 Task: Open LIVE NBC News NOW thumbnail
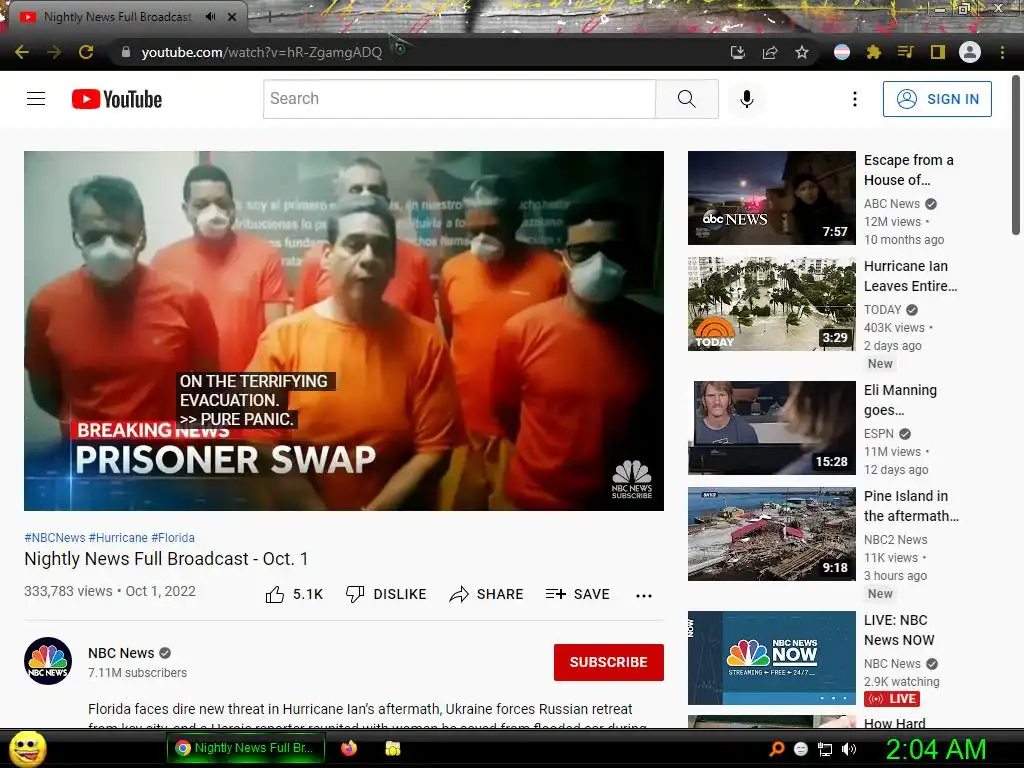771,658
